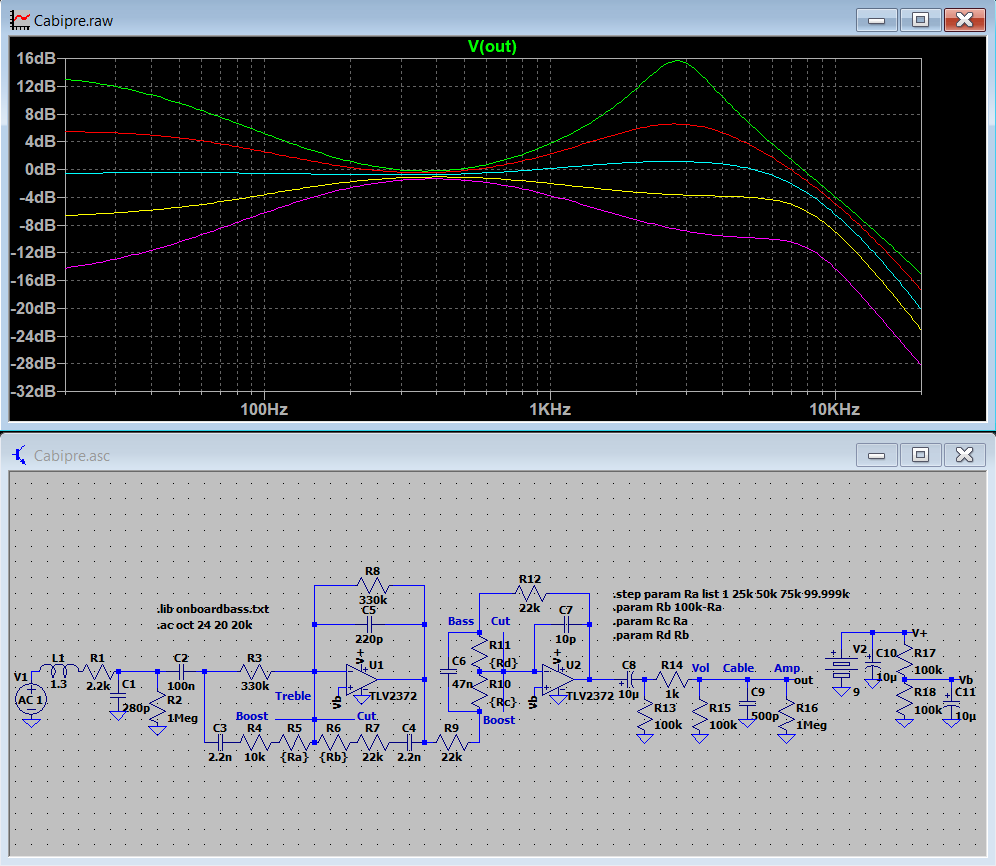996x866 pixels.
Task: Select the R9 22k resistor
Action: click(452, 741)
